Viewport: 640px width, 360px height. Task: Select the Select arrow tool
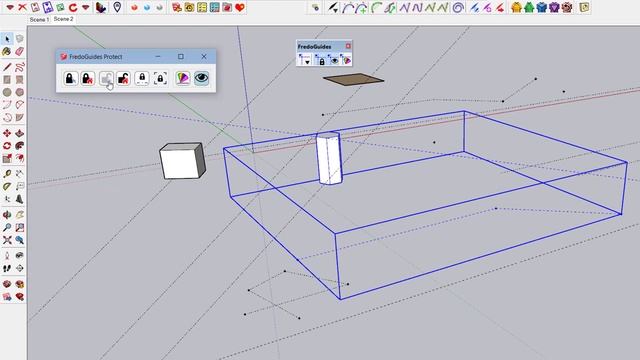click(x=7, y=39)
